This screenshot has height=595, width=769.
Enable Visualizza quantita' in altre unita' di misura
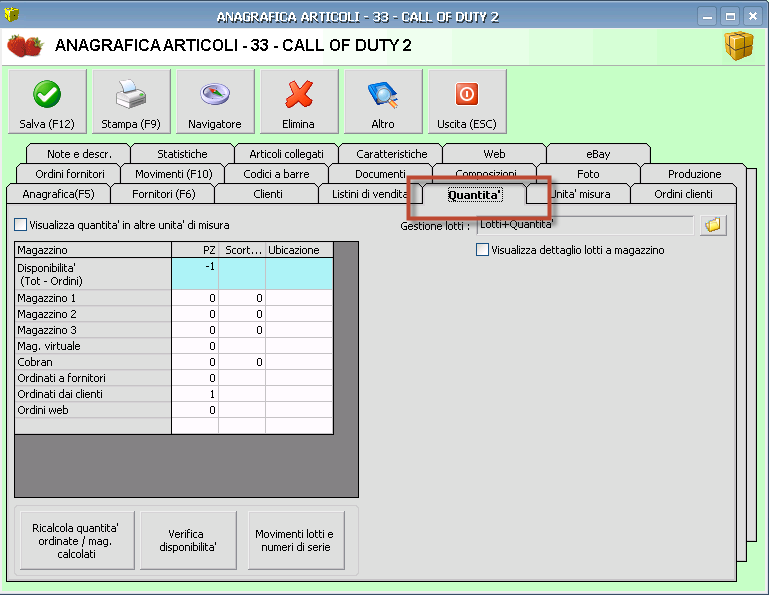click(21, 225)
